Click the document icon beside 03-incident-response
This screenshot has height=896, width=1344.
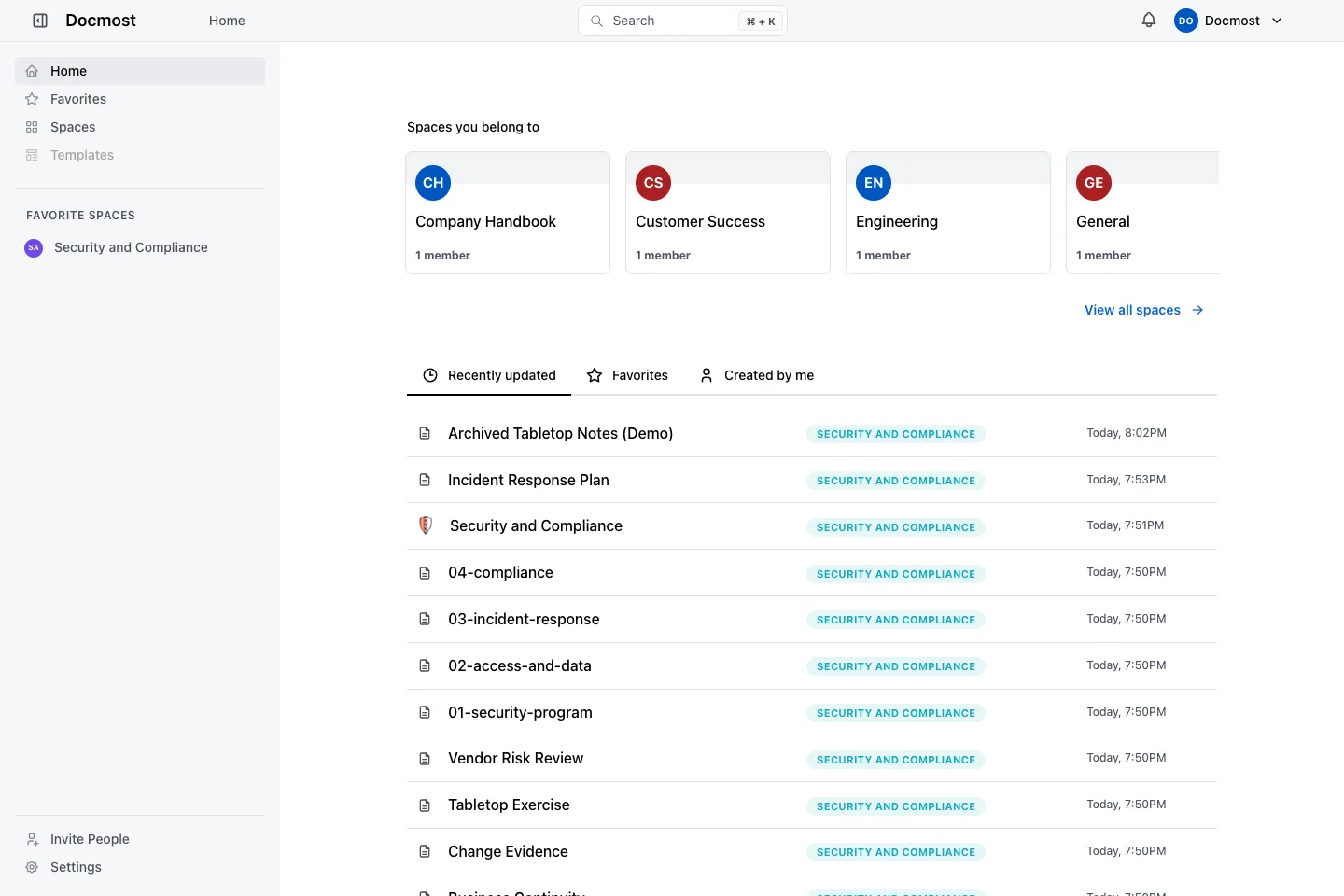pyautogui.click(x=425, y=619)
